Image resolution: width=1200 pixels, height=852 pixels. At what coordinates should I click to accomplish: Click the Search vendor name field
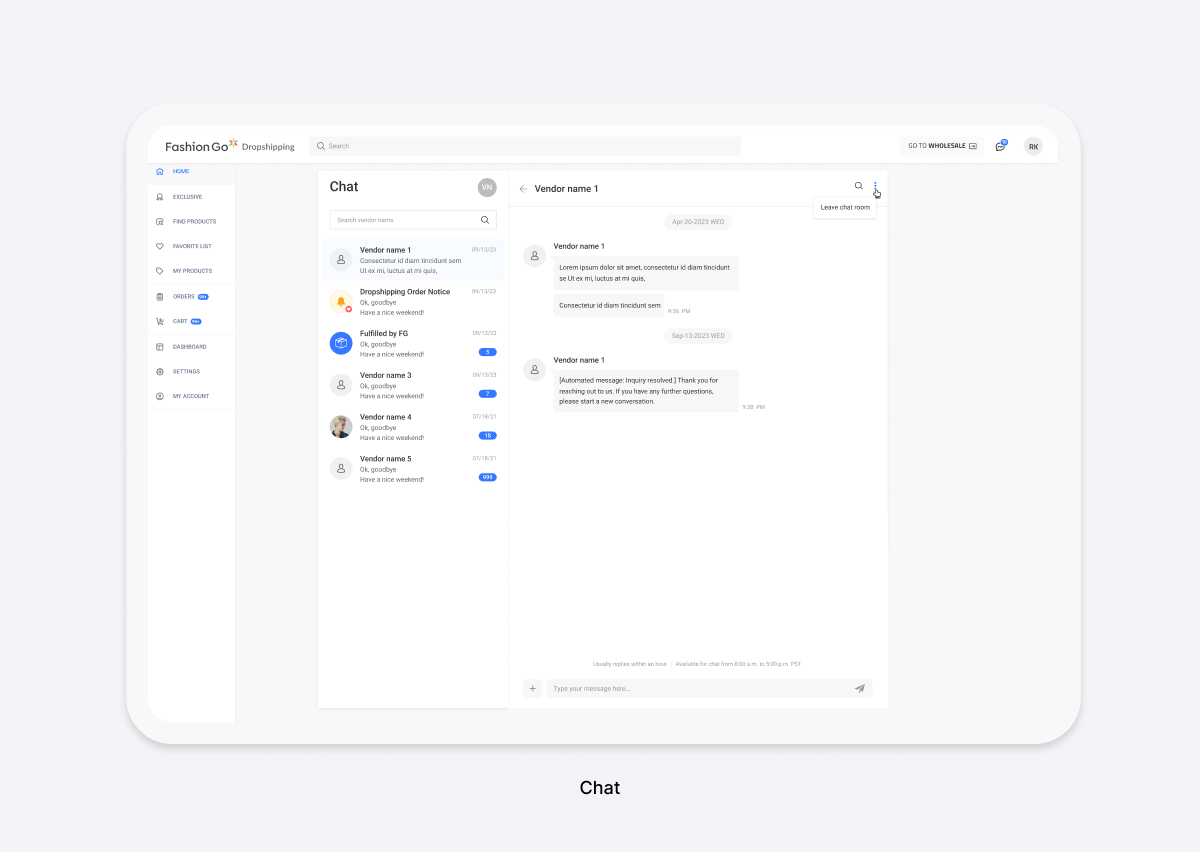405,220
